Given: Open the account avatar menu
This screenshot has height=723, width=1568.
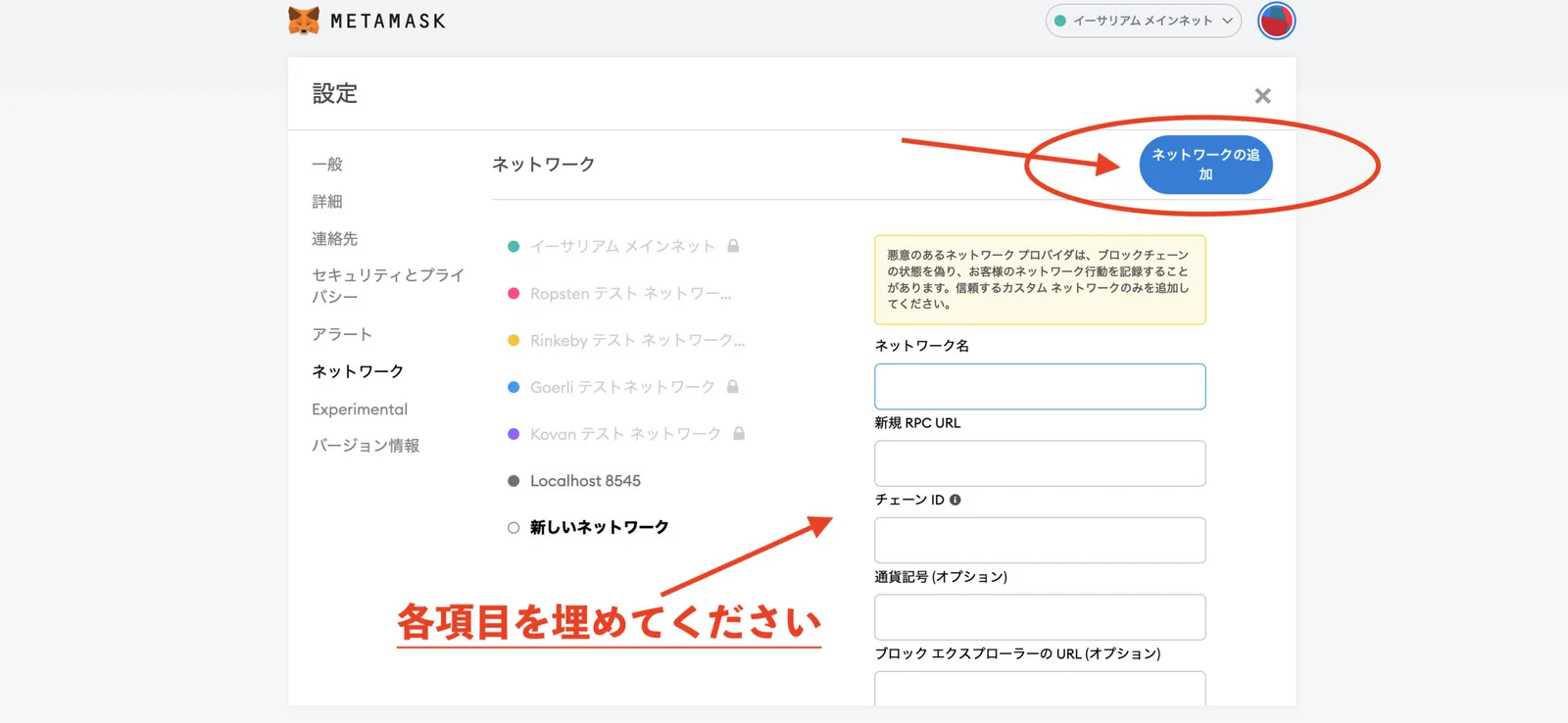Looking at the screenshot, I should (1276, 21).
